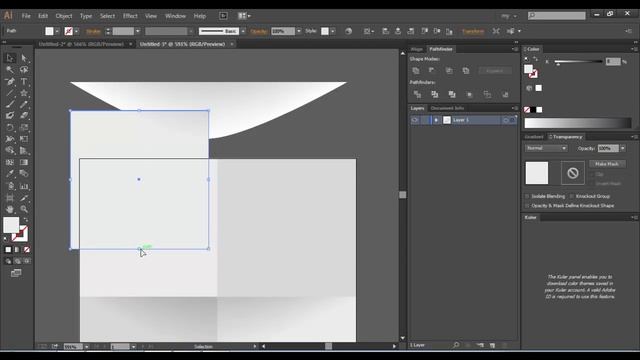Viewport: 640px width, 360px height.
Task: Open Transparency panel opacity dropdown arrow
Action: pyautogui.click(x=622, y=148)
